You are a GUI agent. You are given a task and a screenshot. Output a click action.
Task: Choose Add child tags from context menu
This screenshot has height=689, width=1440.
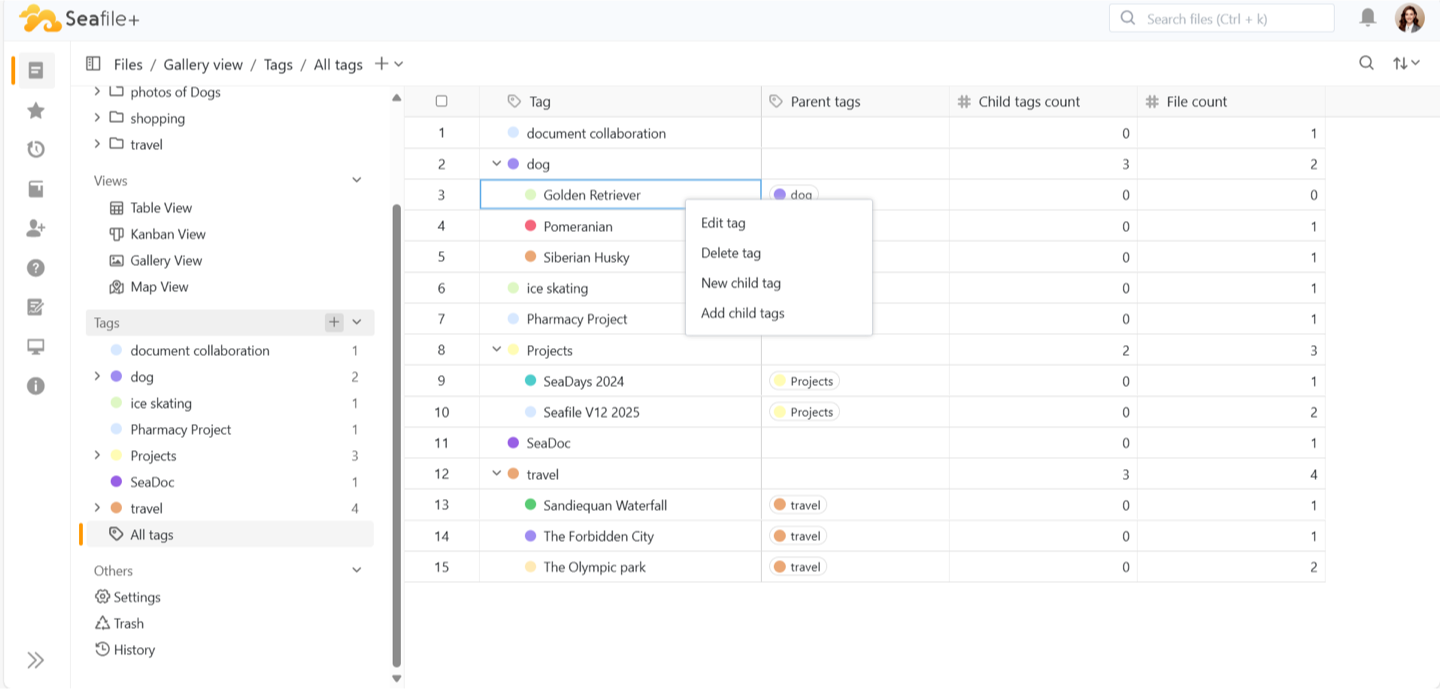(779, 313)
